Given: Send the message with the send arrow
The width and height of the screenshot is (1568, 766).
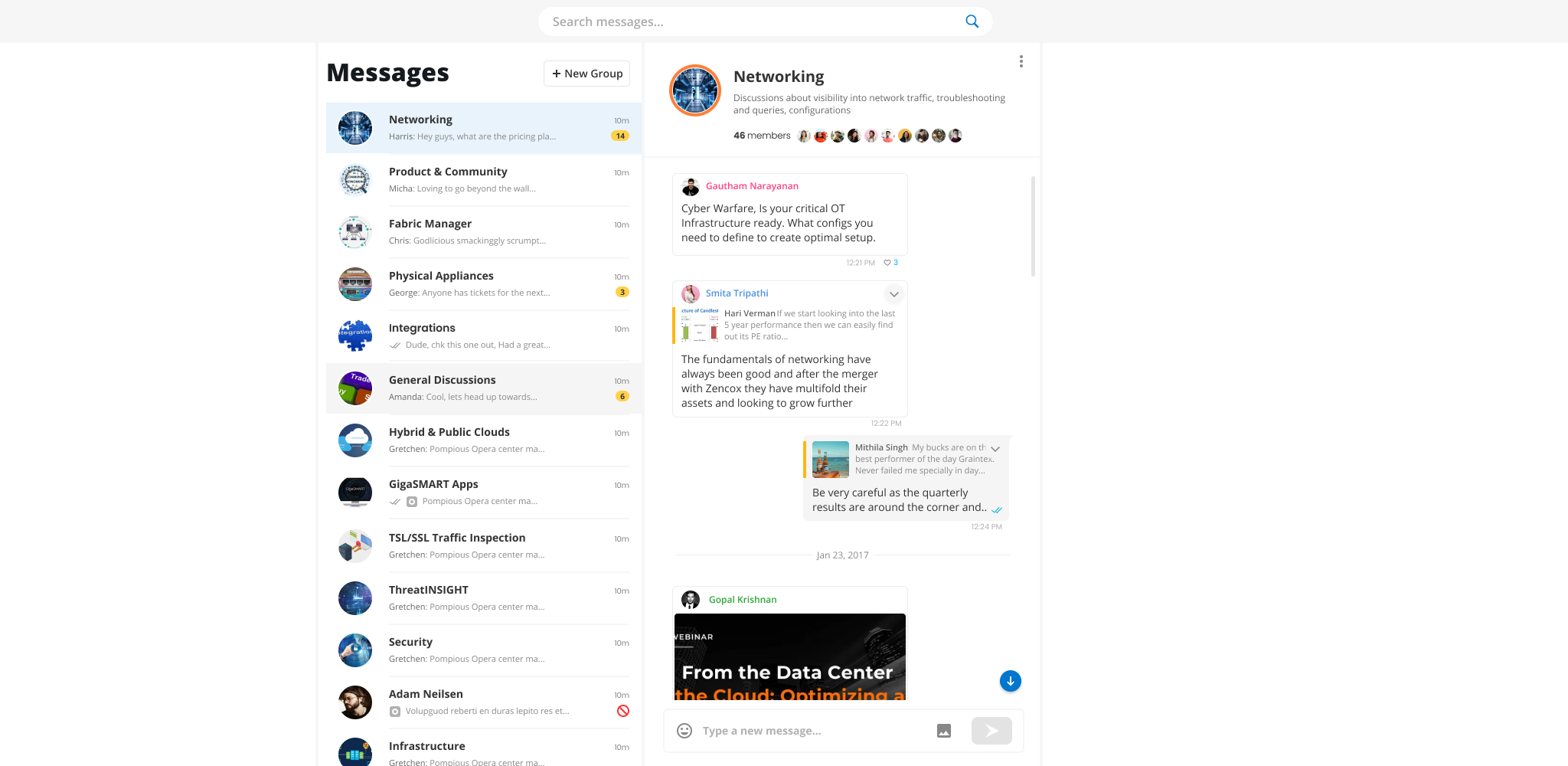Looking at the screenshot, I should (x=991, y=731).
